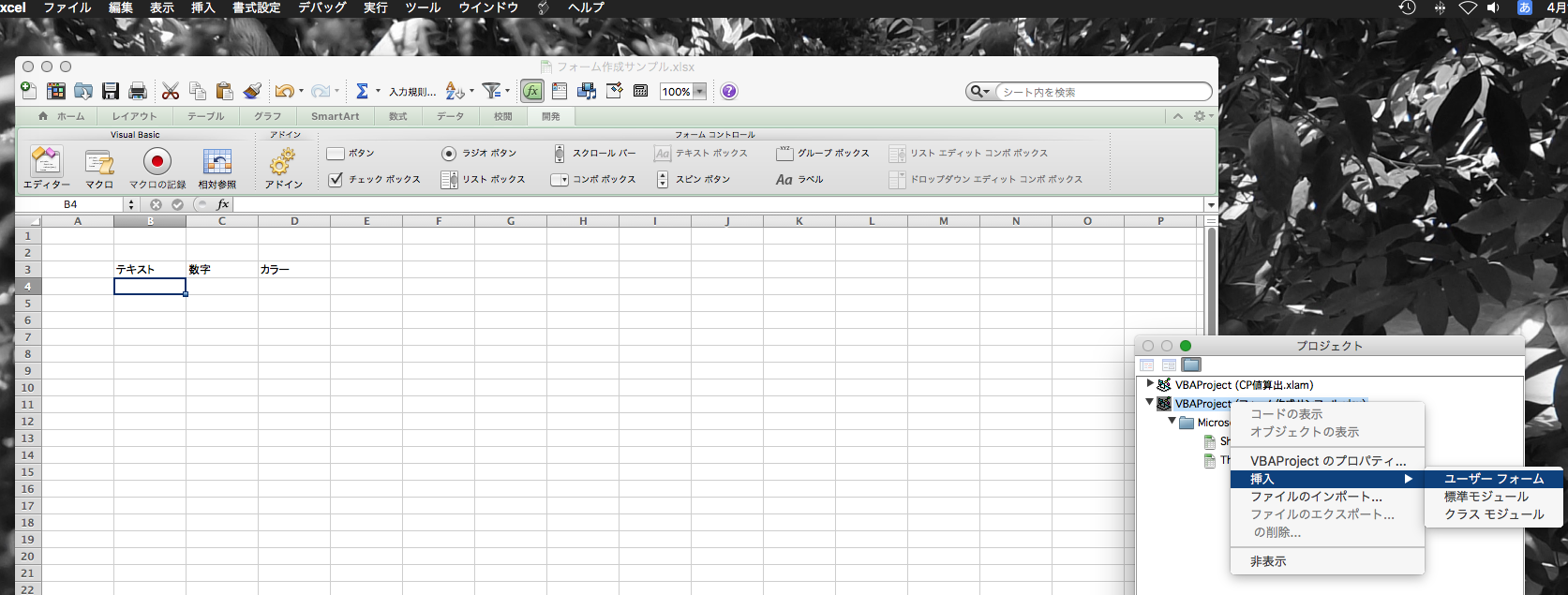Open the Visual Basic Editor icon

(x=46, y=163)
